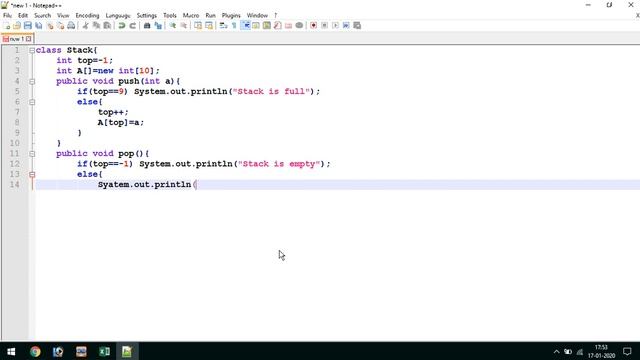Click the "Stack is empty" string
Screen dimensions: 640x360
pyautogui.click(x=279, y=164)
